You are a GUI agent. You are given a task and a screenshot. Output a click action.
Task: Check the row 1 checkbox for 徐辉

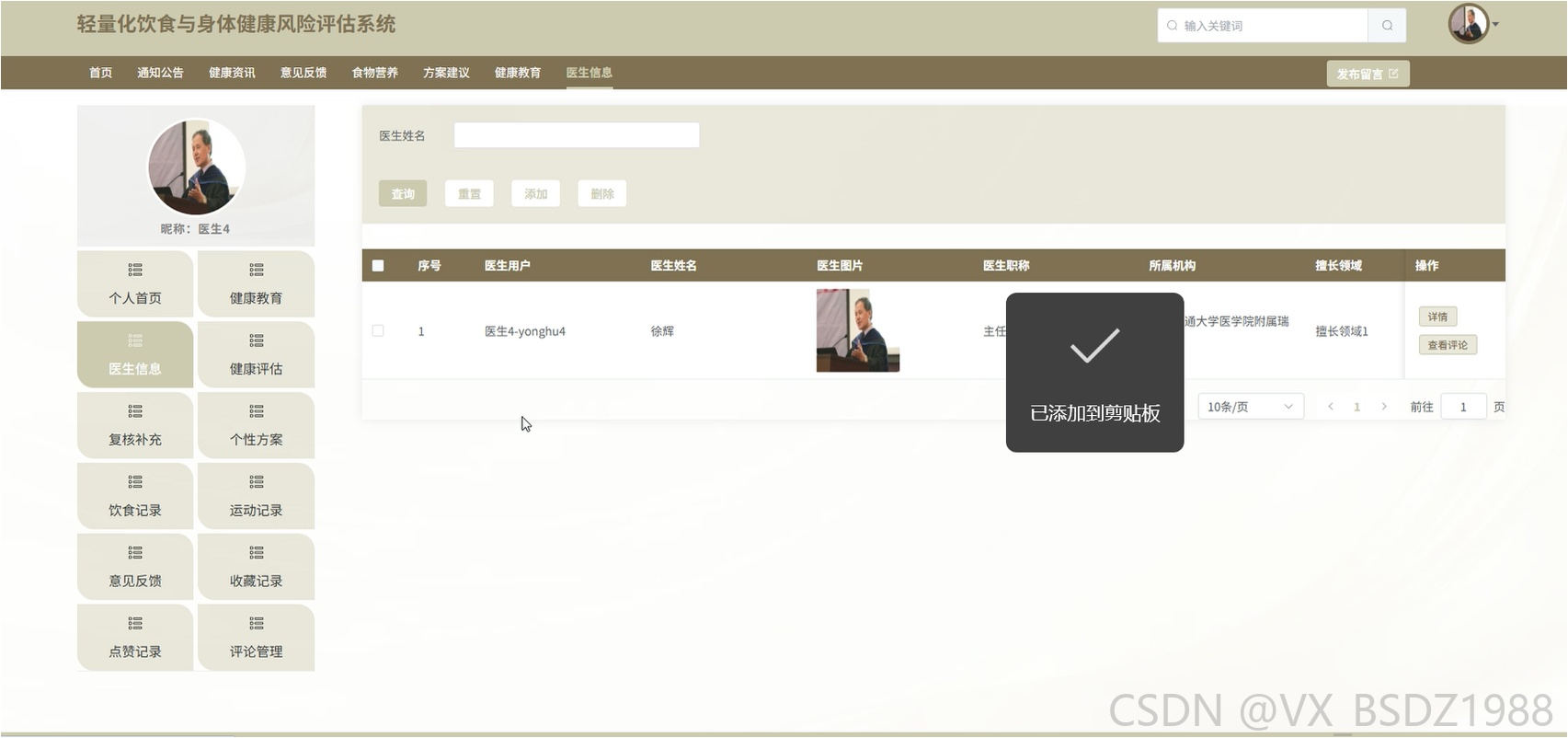tap(378, 330)
